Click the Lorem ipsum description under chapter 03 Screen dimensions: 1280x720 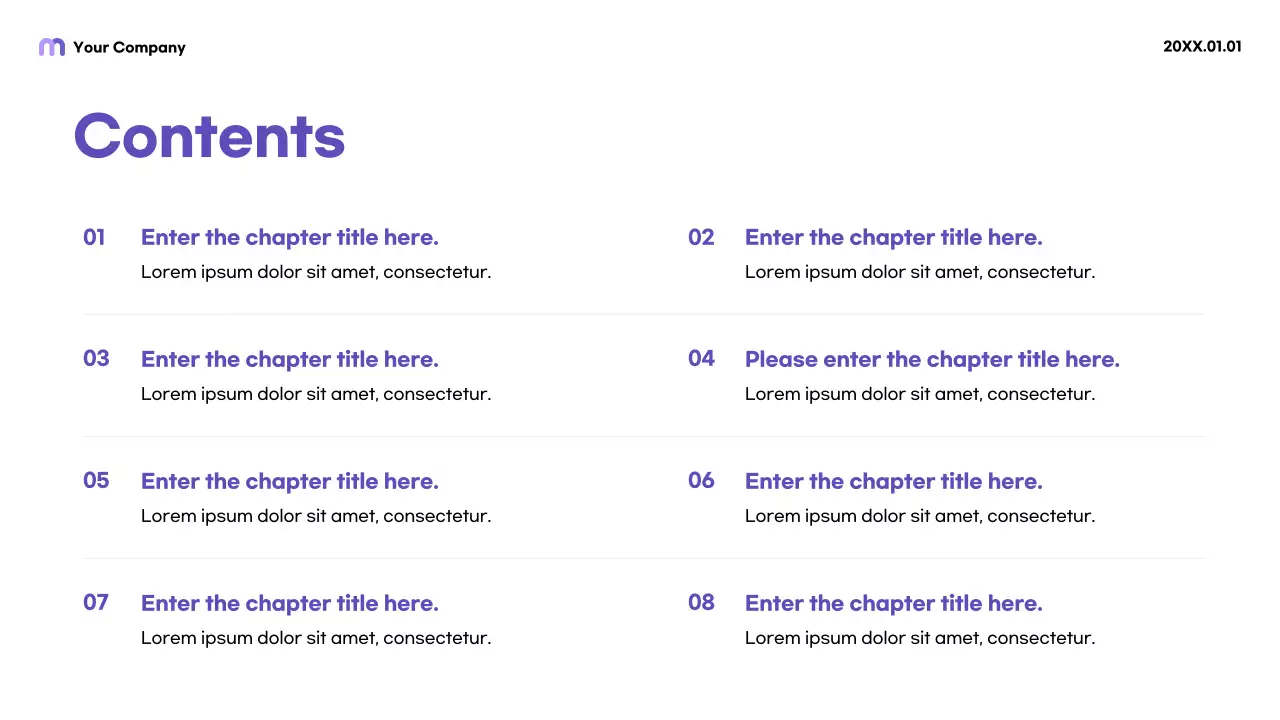(316, 394)
